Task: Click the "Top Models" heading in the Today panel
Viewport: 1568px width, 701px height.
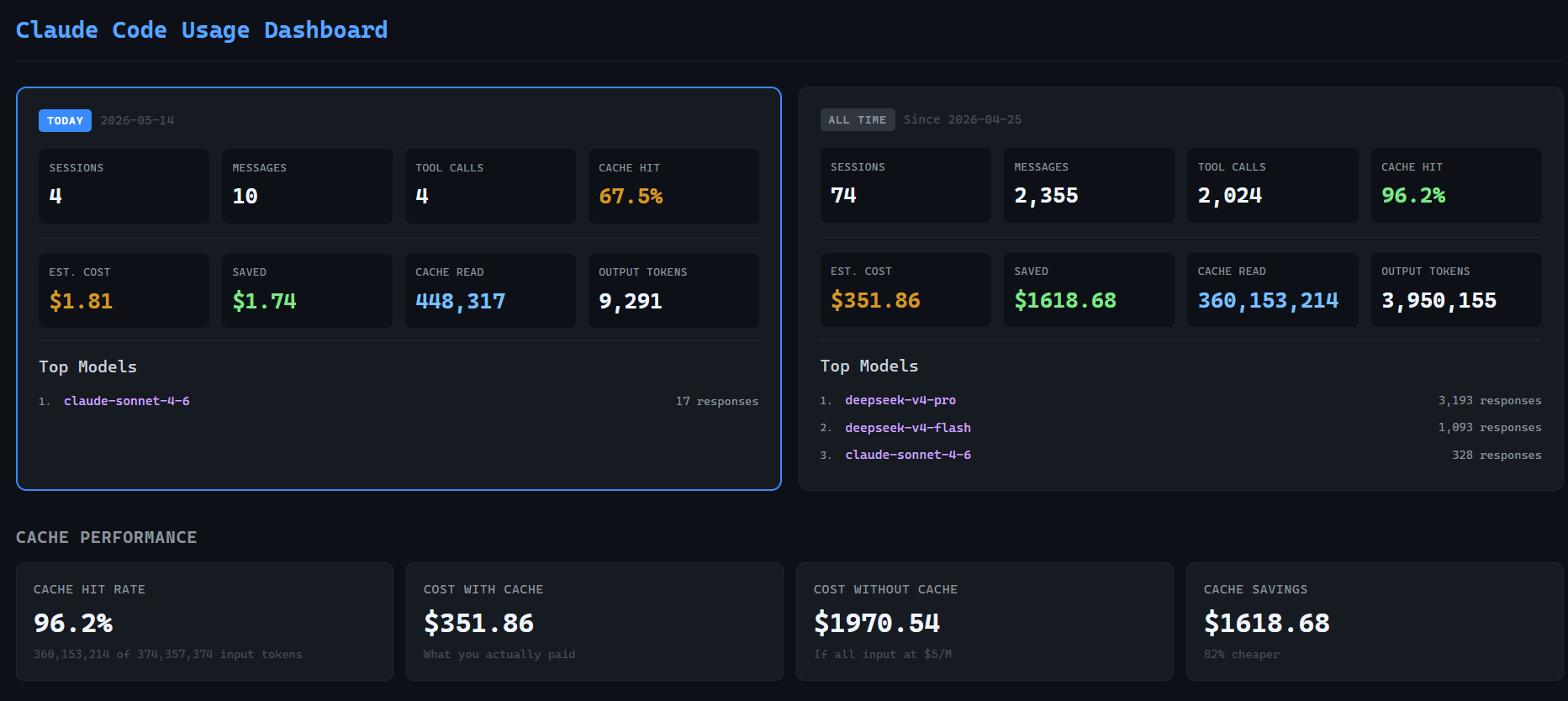Action: tap(87, 366)
